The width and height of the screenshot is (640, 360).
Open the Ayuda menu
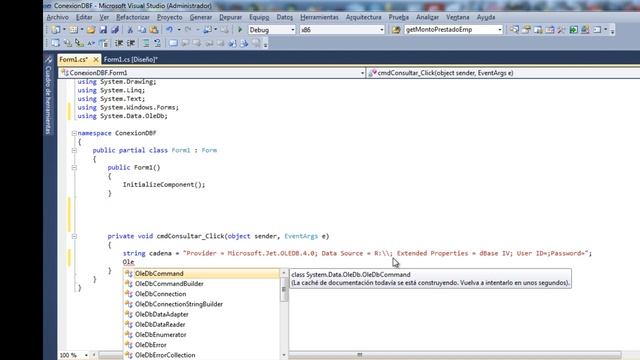coord(486,17)
